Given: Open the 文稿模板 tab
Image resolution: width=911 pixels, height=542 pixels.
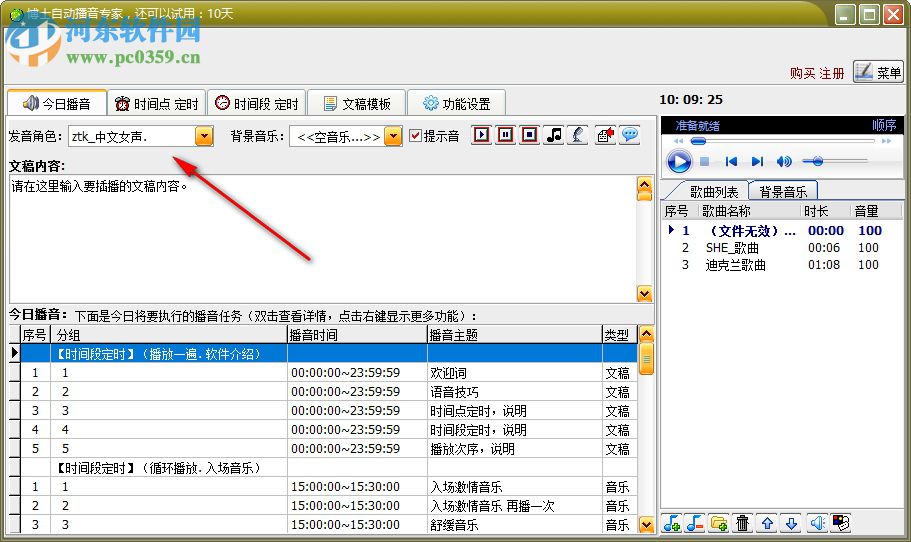Looking at the screenshot, I should click(x=357, y=103).
